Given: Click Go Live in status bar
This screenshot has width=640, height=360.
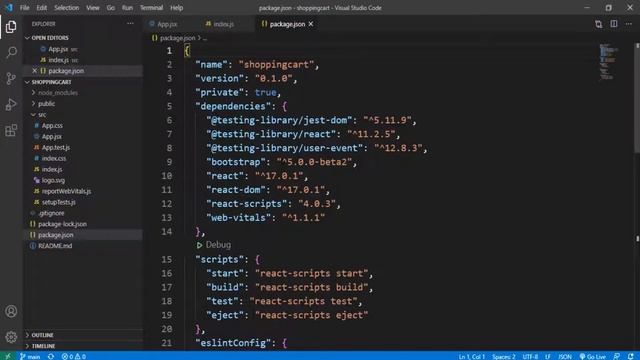Looking at the screenshot, I should pos(593,356).
